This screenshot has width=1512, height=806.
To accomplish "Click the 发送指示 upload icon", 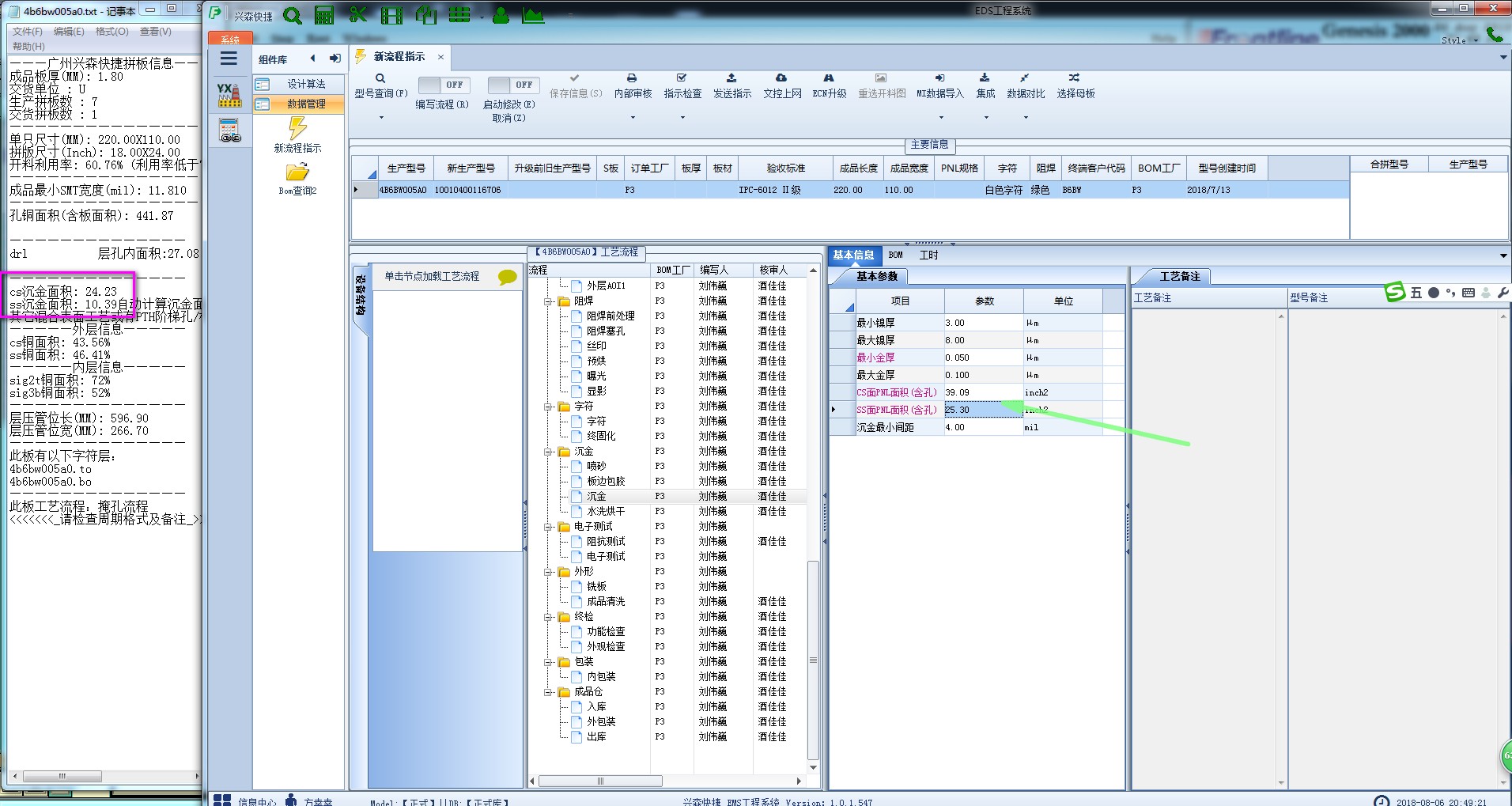I will click(731, 78).
